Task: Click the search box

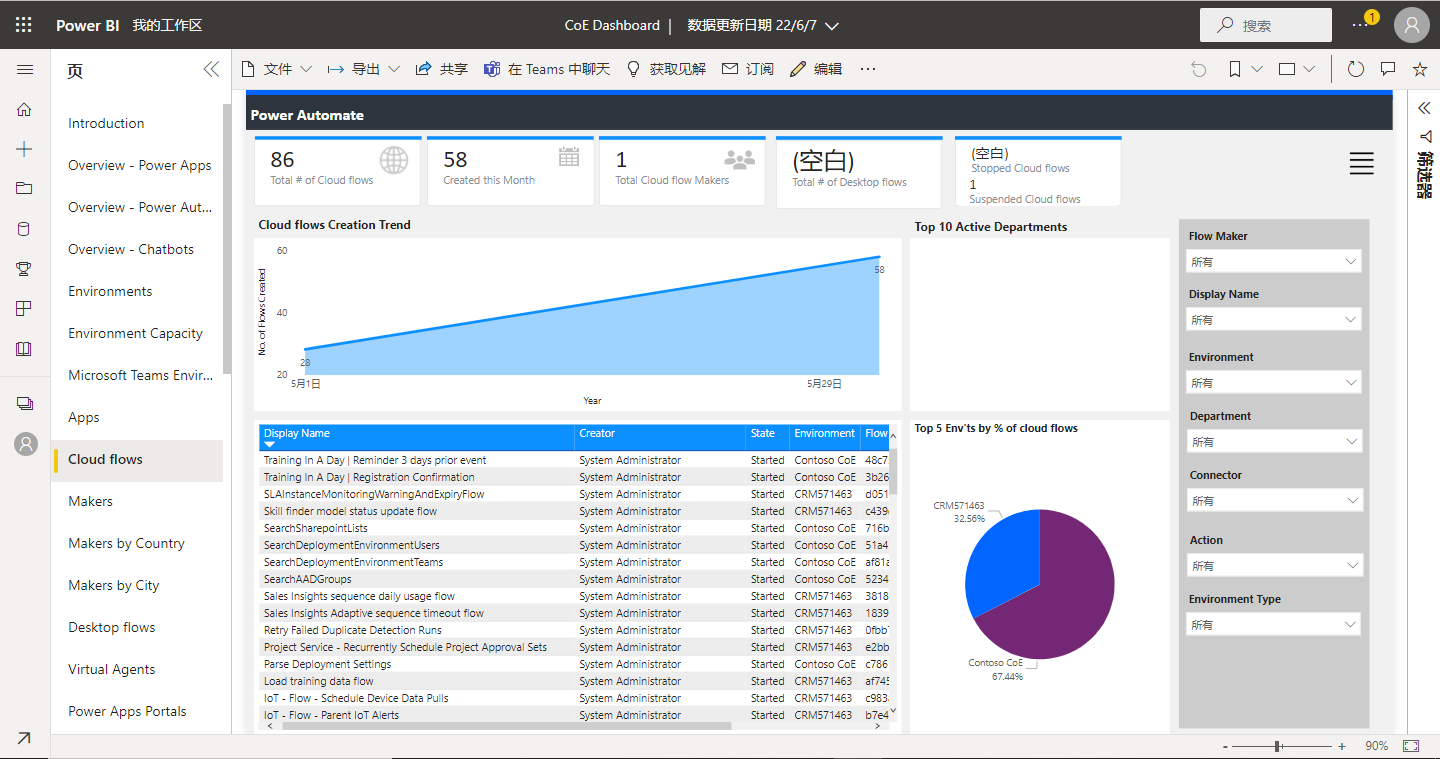Action: point(1266,25)
